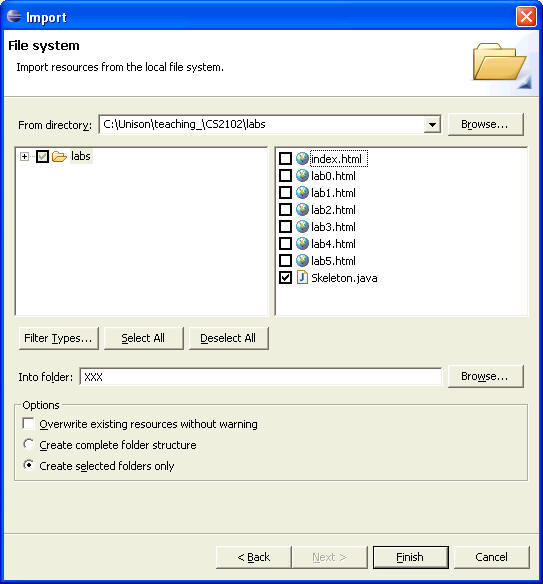Open Filter Types dialog

pos(58,338)
